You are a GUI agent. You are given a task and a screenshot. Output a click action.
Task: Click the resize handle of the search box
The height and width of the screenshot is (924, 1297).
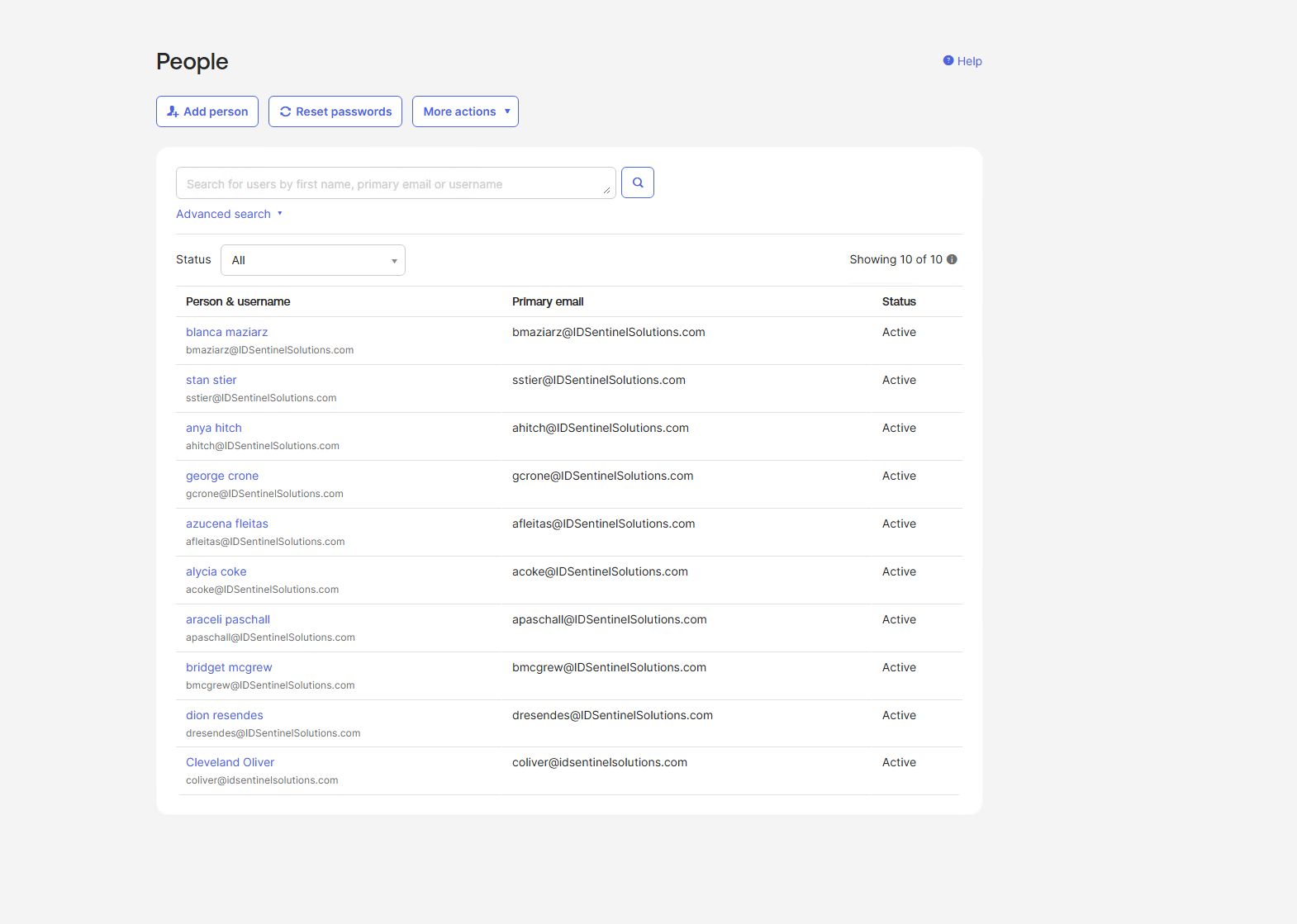click(x=607, y=190)
